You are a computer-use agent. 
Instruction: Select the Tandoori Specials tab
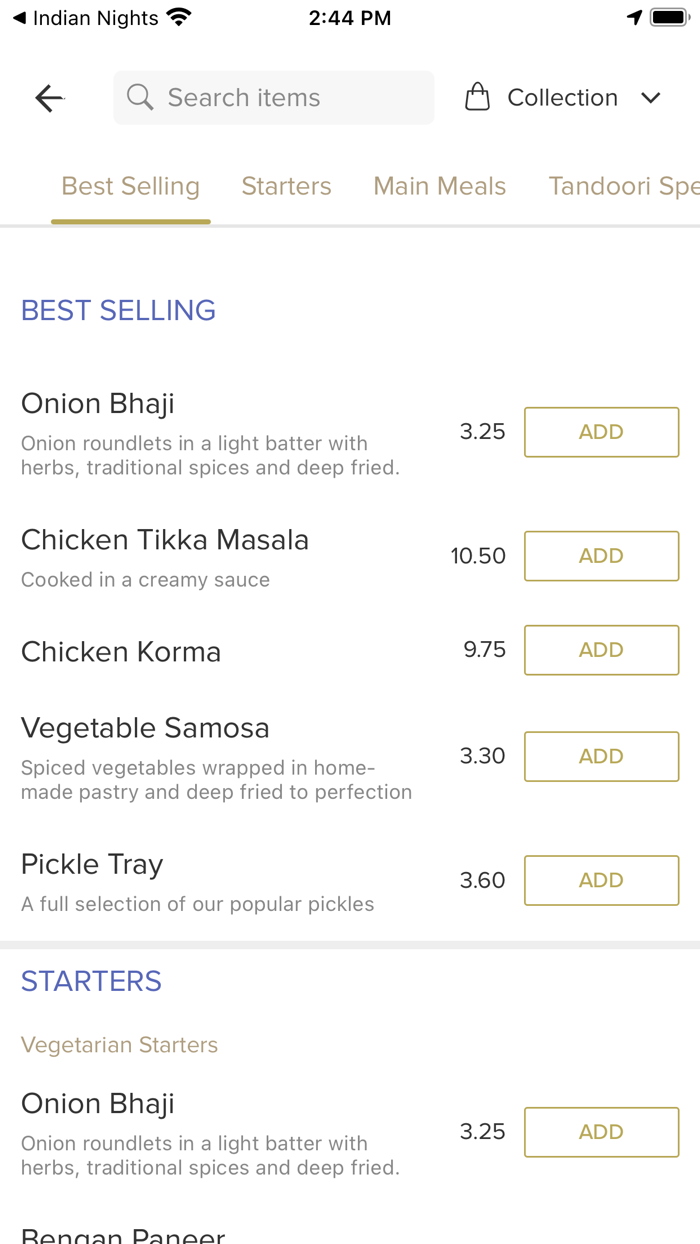point(622,186)
